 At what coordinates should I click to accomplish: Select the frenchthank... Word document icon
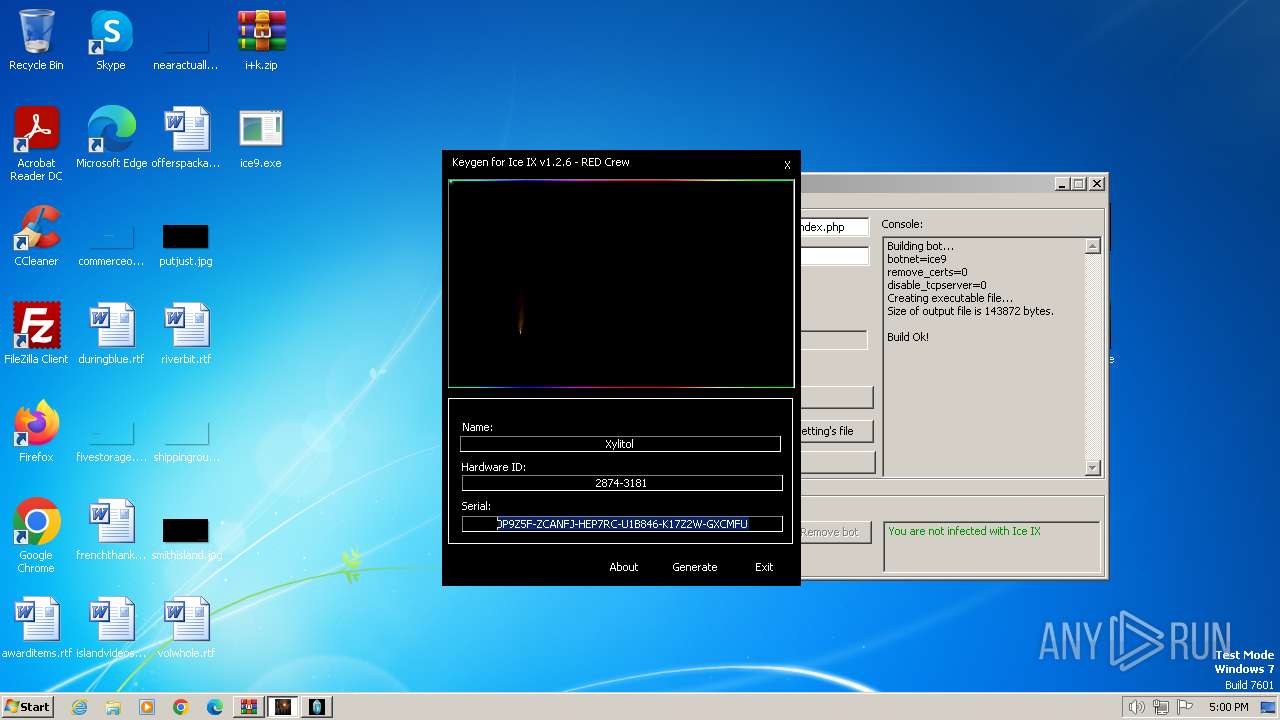(x=111, y=530)
